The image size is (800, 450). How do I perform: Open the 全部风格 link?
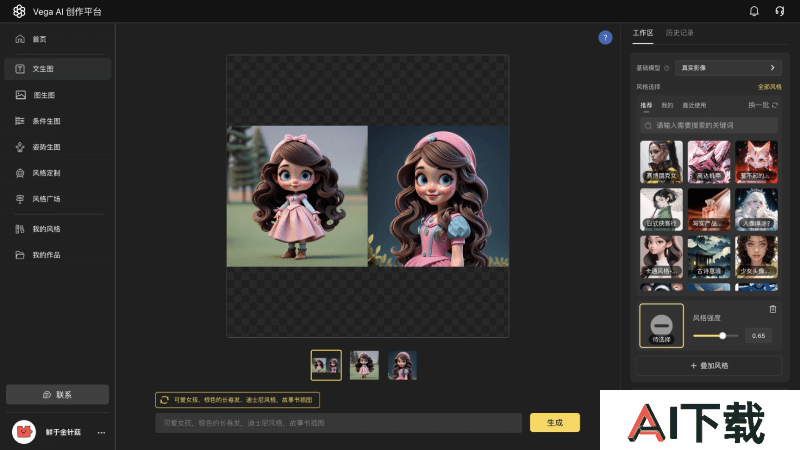point(769,87)
